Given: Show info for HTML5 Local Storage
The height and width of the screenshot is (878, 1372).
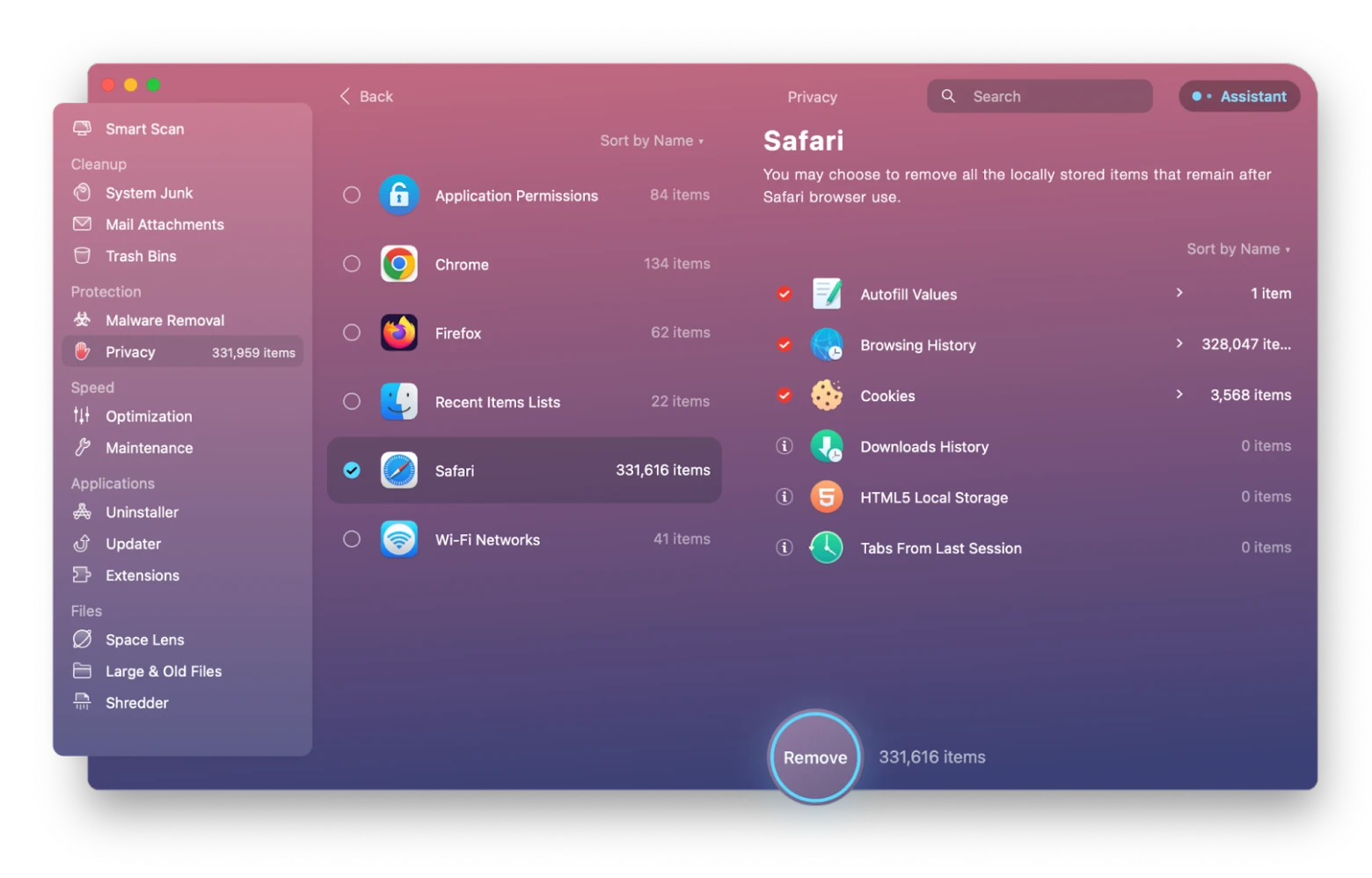Looking at the screenshot, I should tap(785, 497).
